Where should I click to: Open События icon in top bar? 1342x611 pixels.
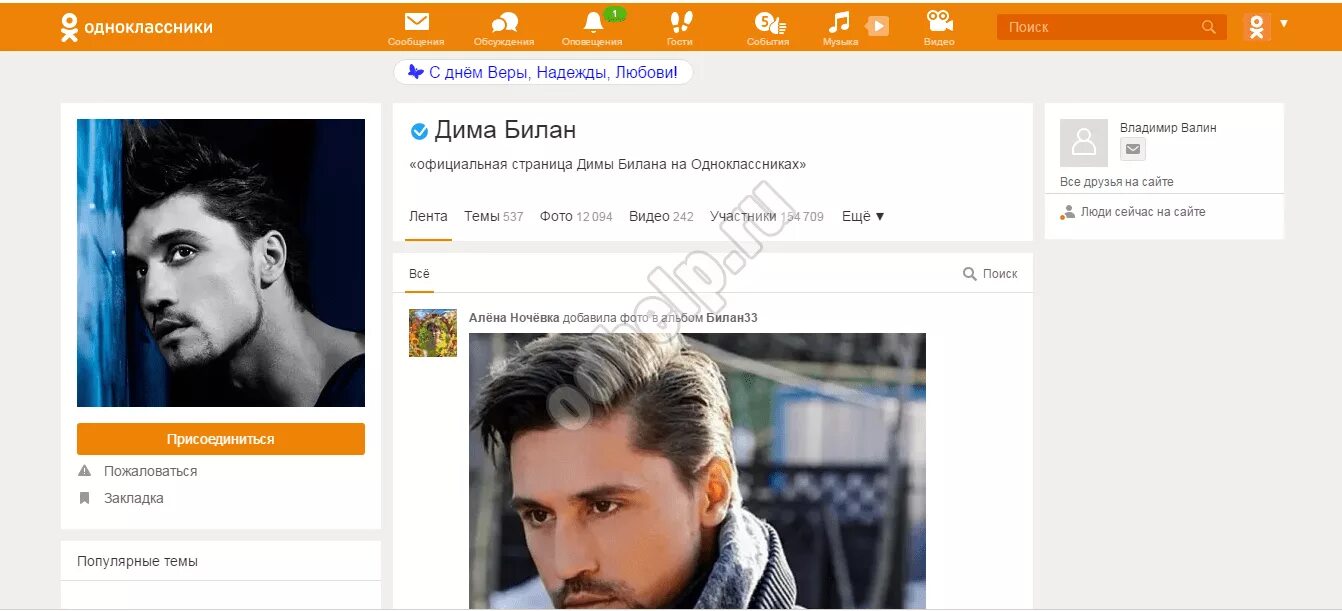coord(768,22)
